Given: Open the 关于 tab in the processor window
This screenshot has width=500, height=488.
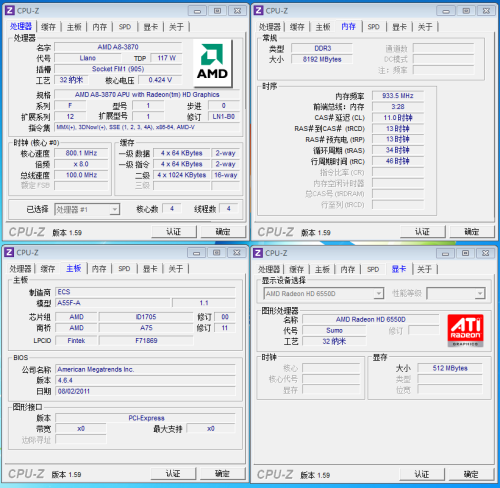Looking at the screenshot, I should pos(176,27).
